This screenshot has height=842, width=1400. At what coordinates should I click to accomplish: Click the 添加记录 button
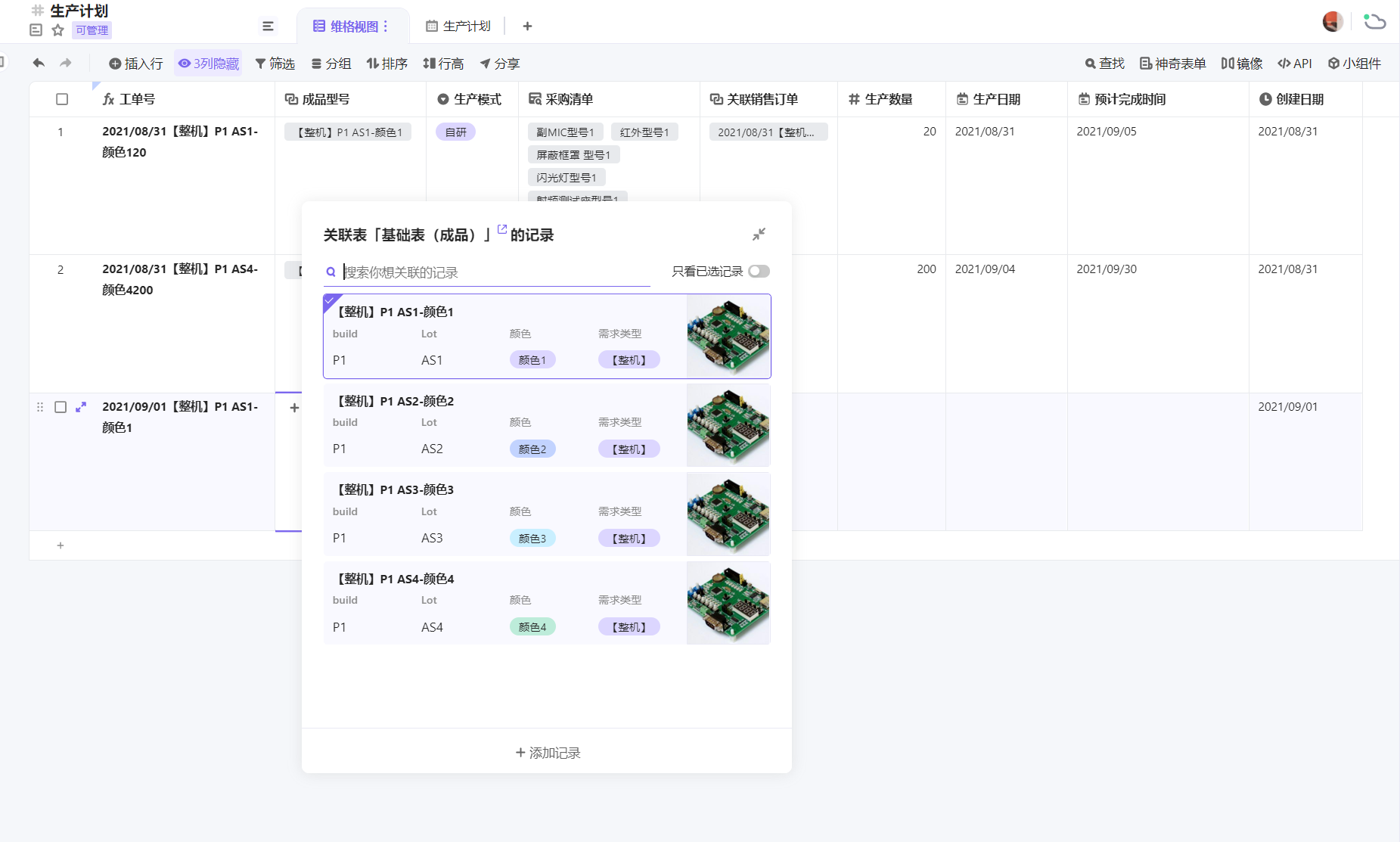click(546, 752)
